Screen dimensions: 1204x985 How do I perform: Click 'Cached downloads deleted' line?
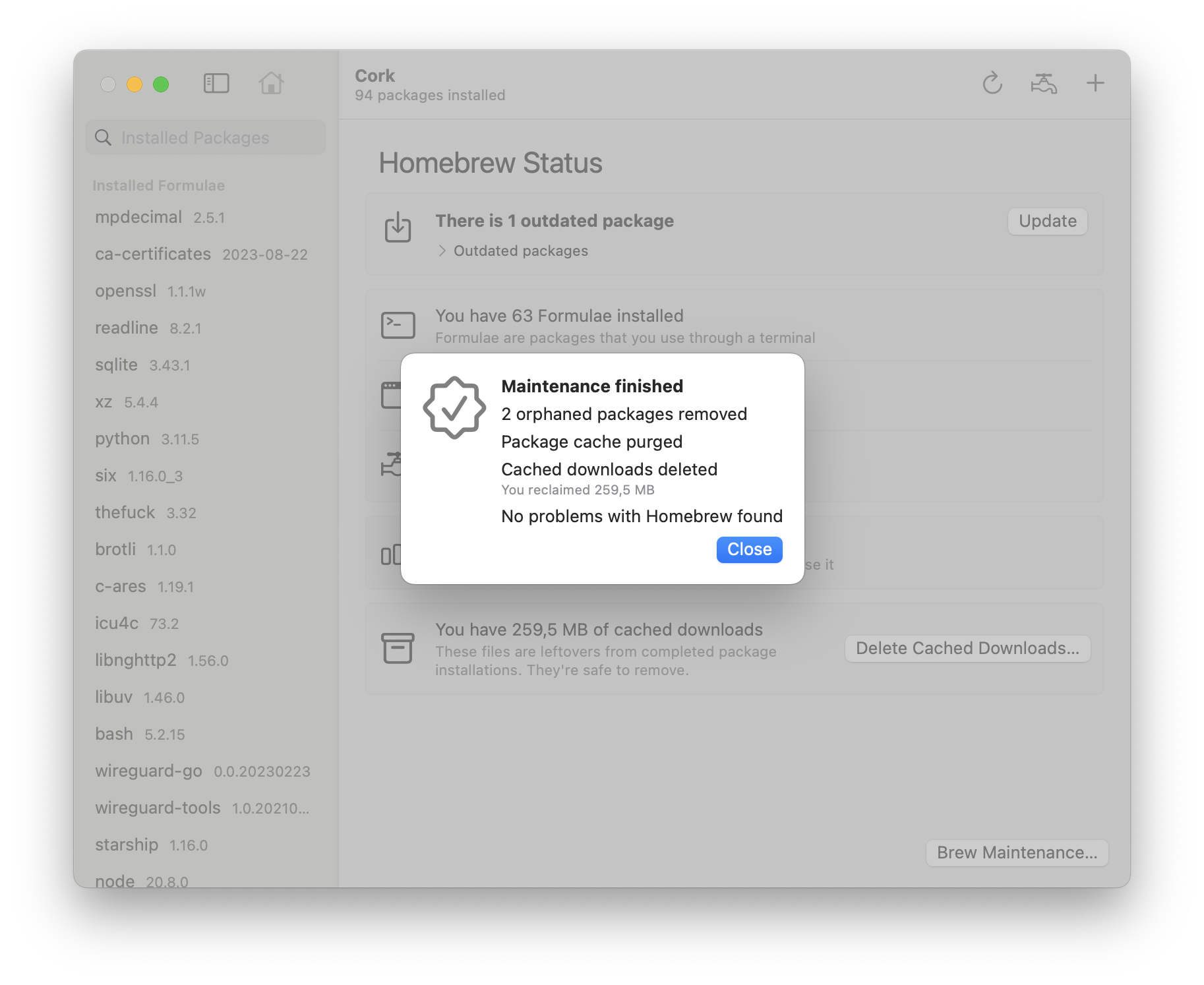[x=609, y=469]
